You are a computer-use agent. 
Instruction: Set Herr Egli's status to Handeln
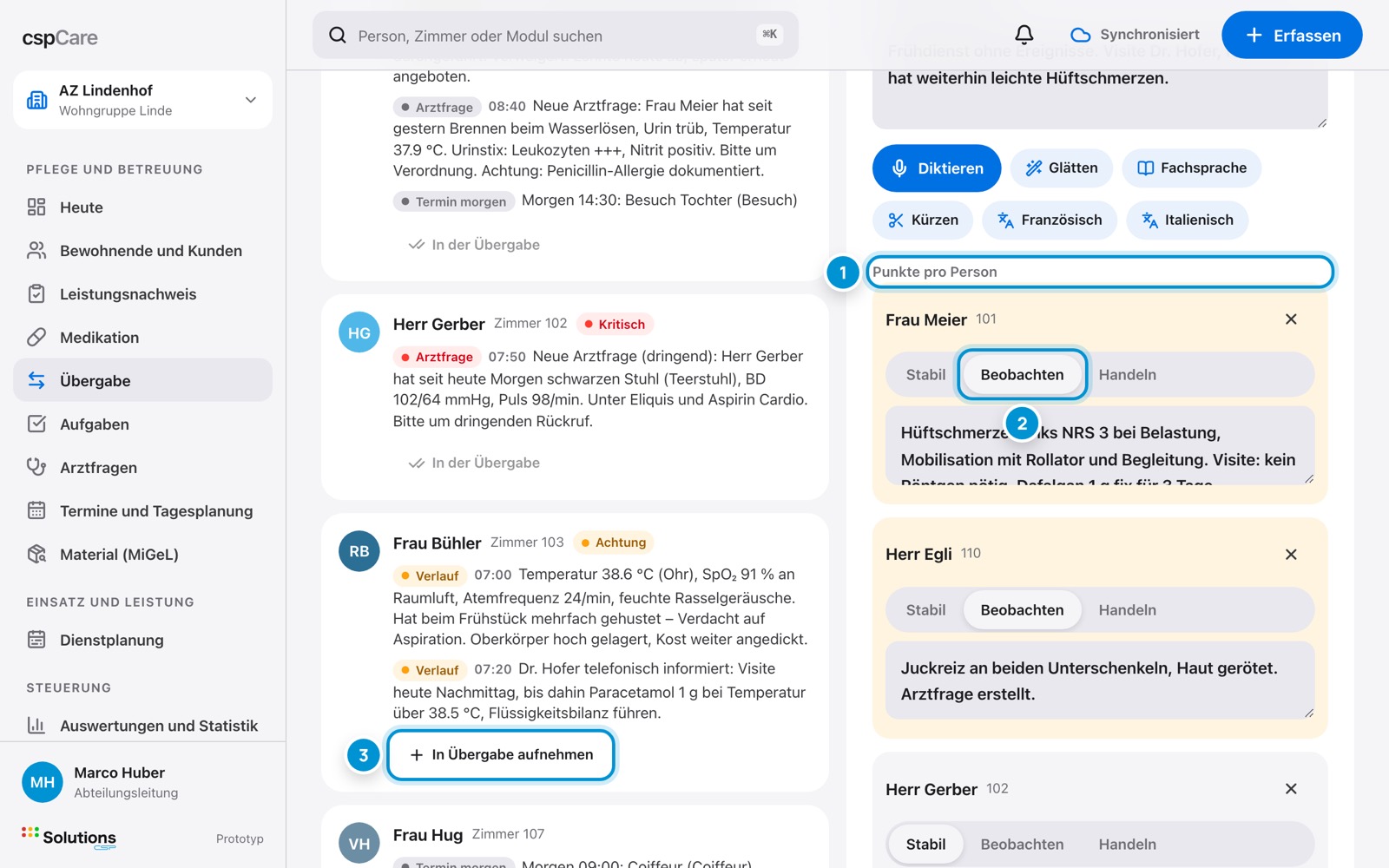click(x=1127, y=610)
